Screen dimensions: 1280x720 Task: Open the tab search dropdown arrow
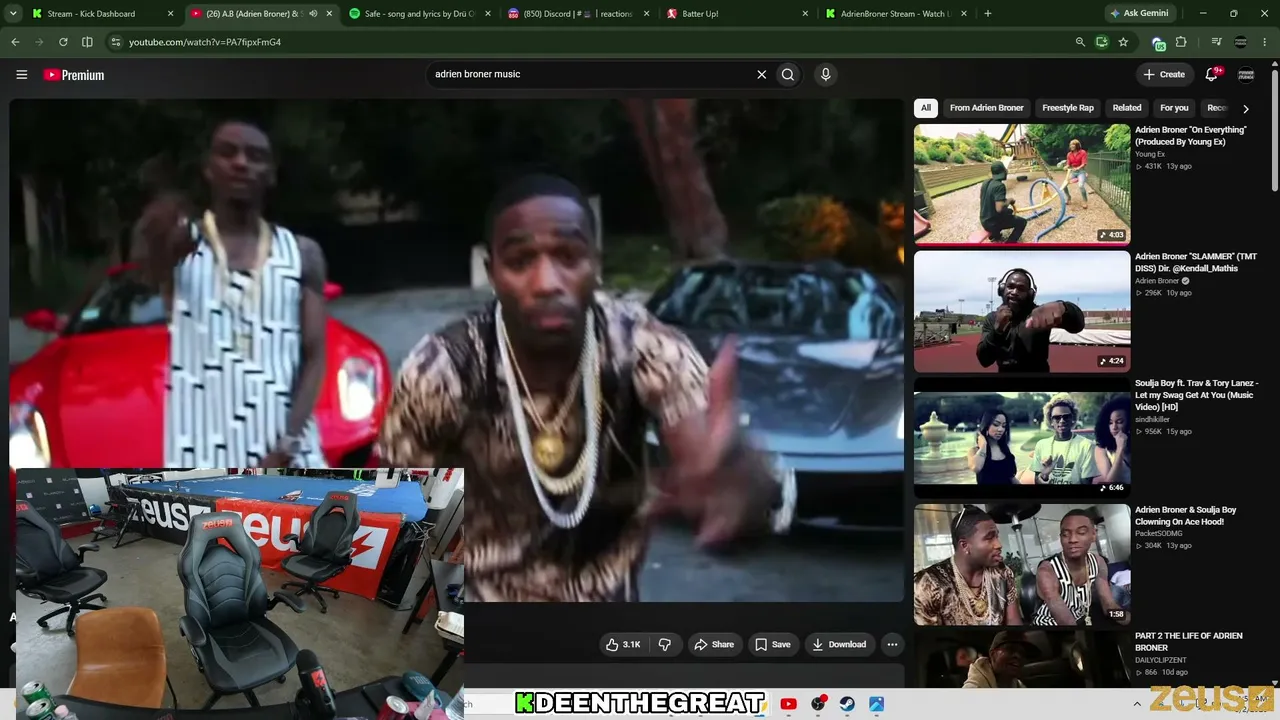pos(13,14)
